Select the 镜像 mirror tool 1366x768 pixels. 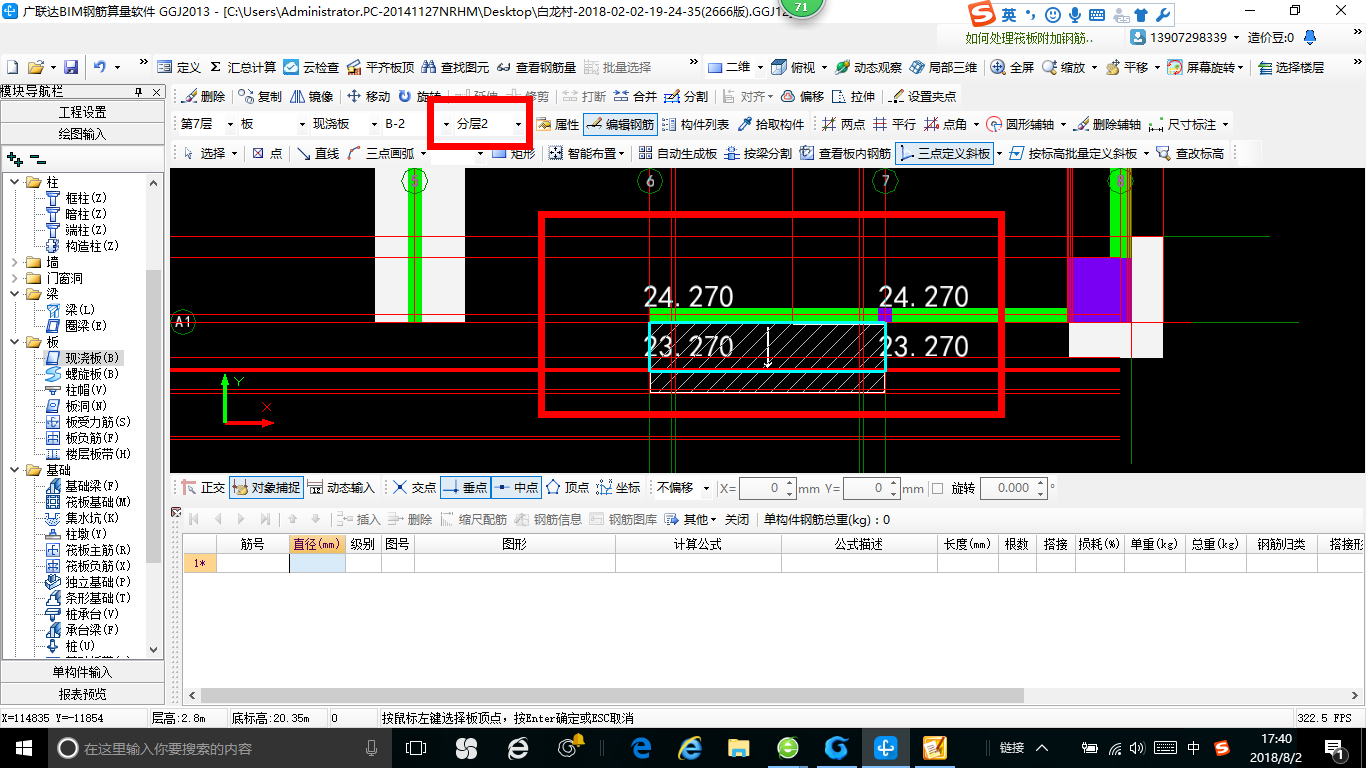pyautogui.click(x=312, y=97)
